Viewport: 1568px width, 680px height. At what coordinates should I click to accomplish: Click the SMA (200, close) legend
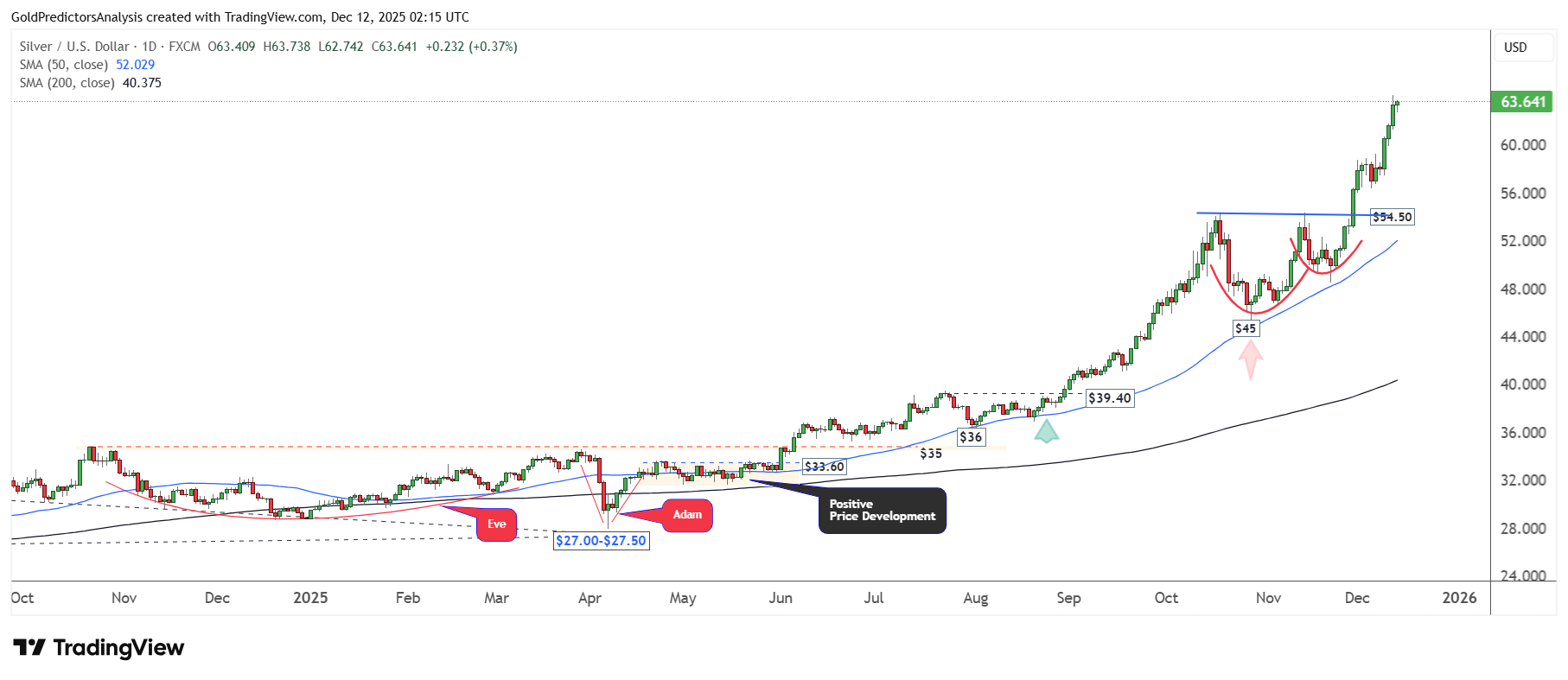[x=67, y=83]
